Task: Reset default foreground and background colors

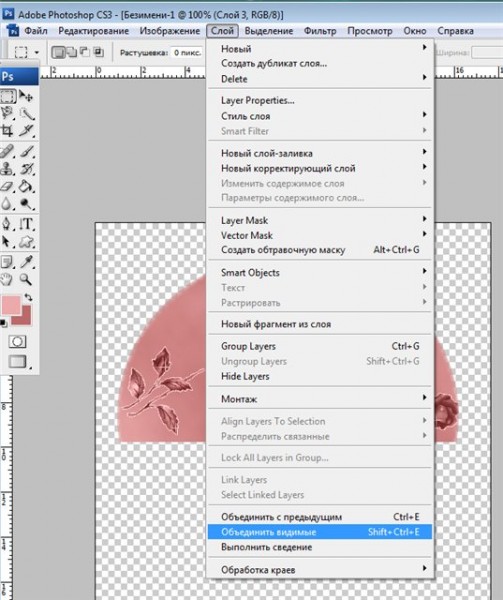Action: pos(3,323)
